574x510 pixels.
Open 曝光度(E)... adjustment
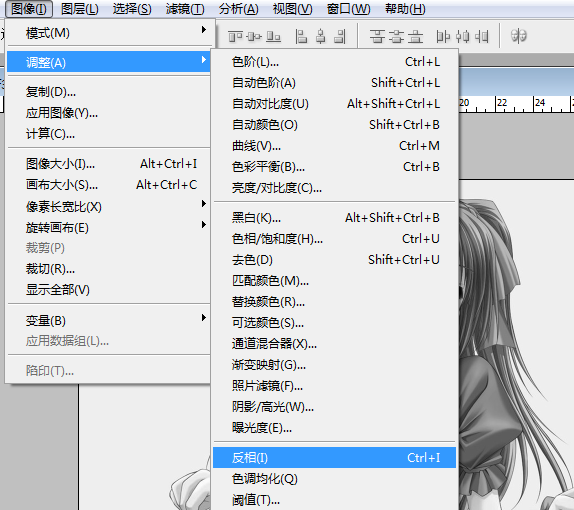335,428
